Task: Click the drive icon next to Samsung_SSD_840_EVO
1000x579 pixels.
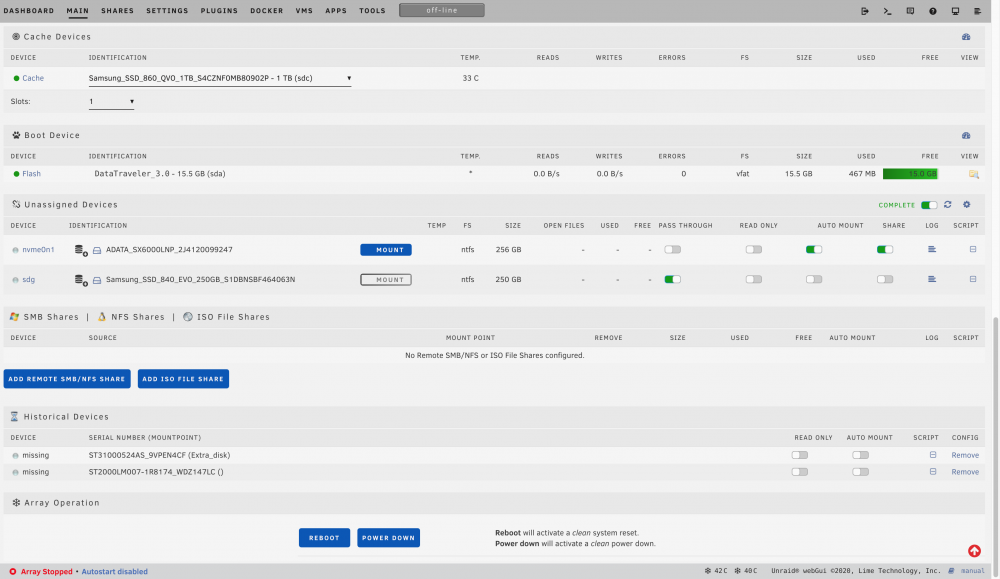Action: pyautogui.click(x=97, y=280)
